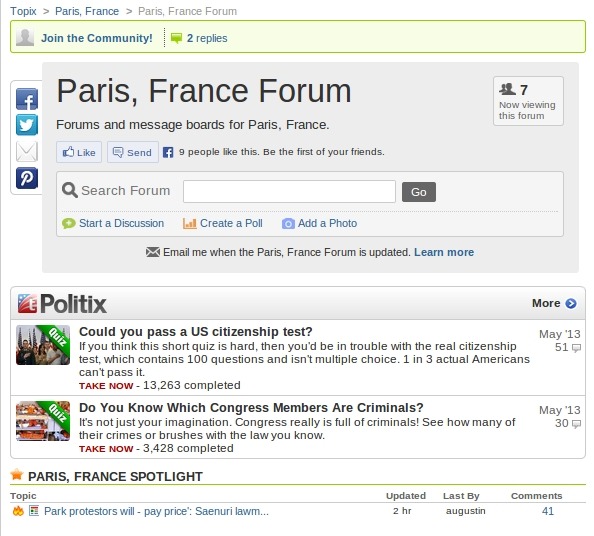Screen dimensions: 594x536
Task: Pin the page with Pinterest icon
Action: (27, 178)
